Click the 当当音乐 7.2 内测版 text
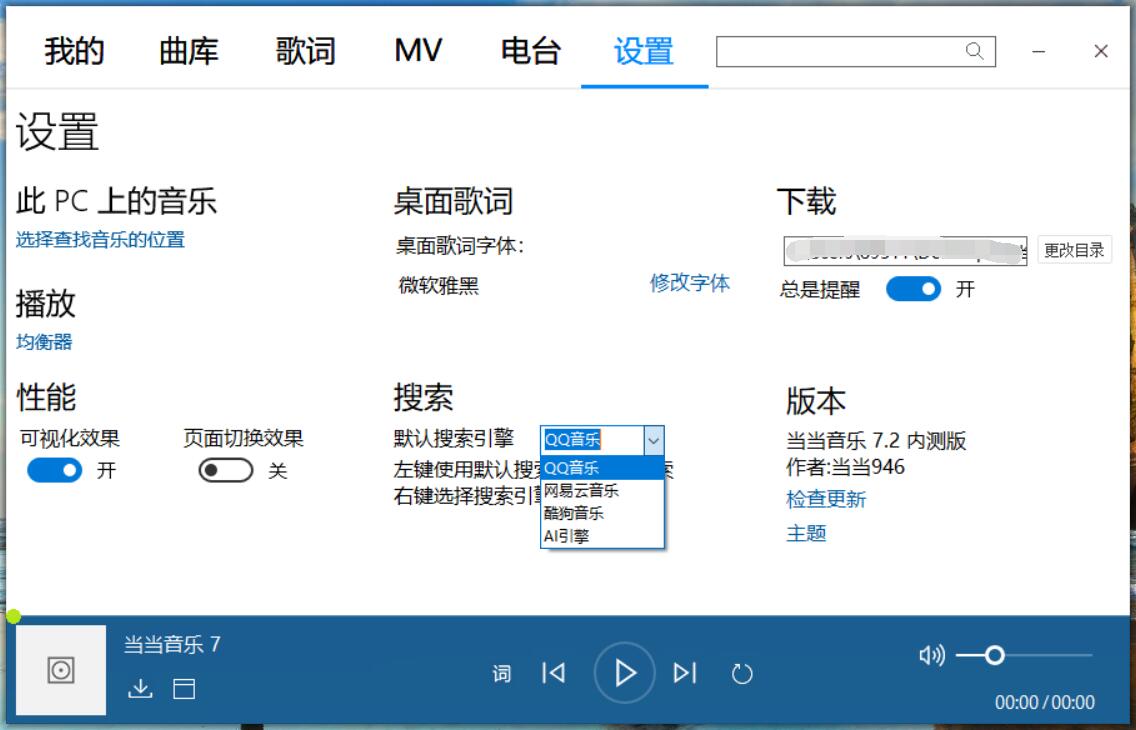 coord(876,441)
